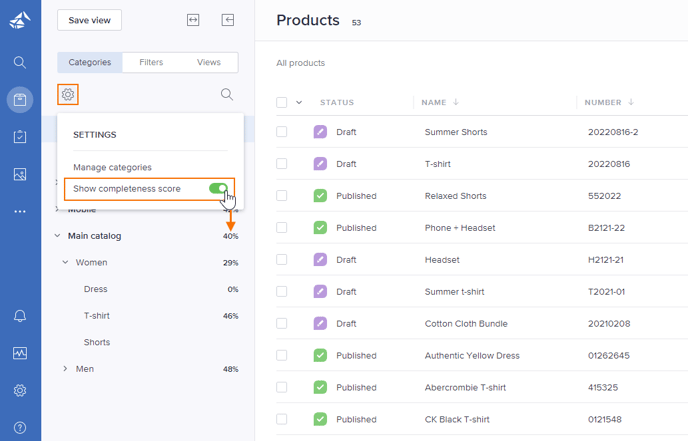Open the tasks clipboard icon in the sidebar
Viewport: 688px width, 441px height.
coord(20,137)
